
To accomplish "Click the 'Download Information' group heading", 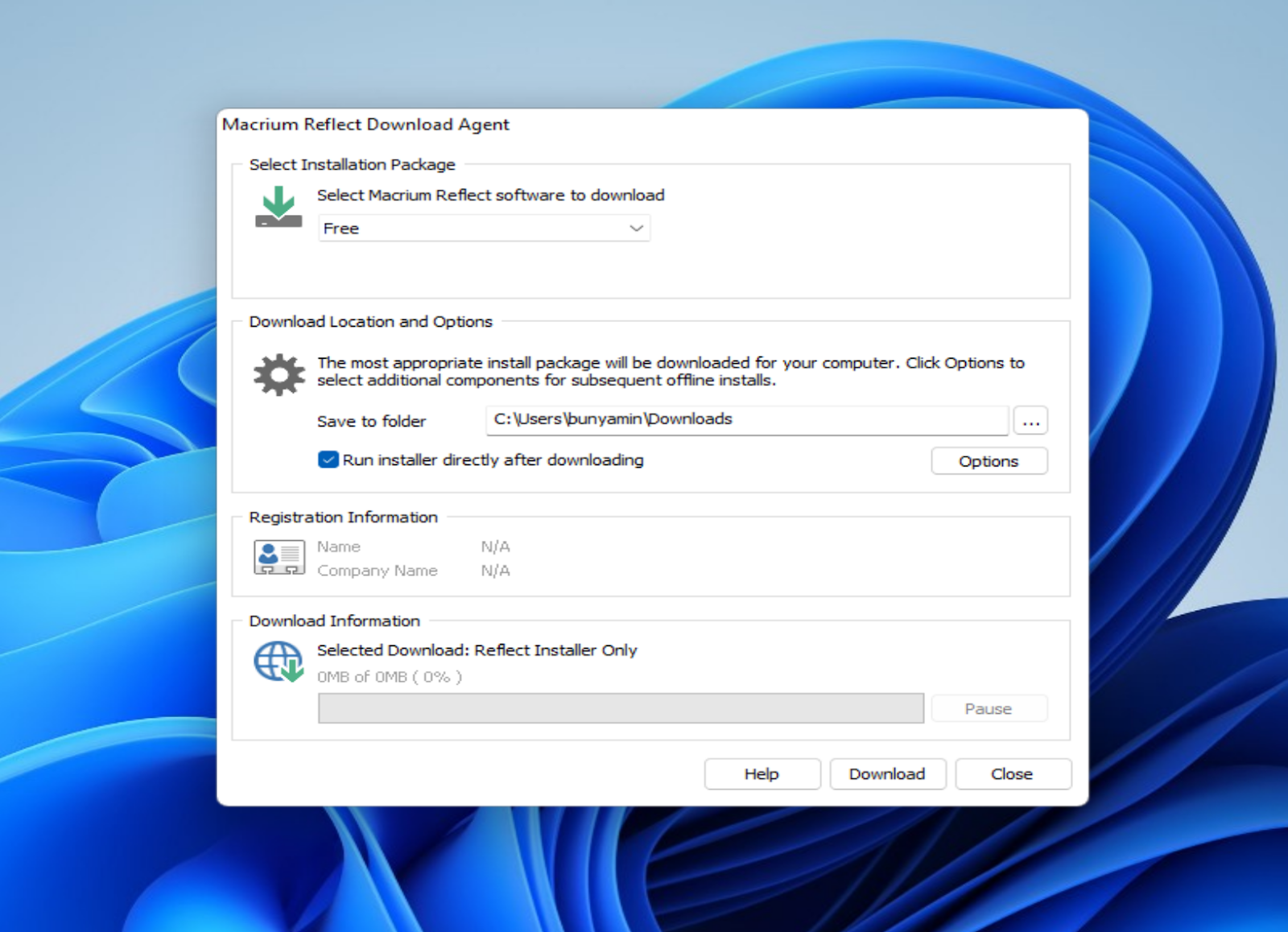I will [334, 621].
